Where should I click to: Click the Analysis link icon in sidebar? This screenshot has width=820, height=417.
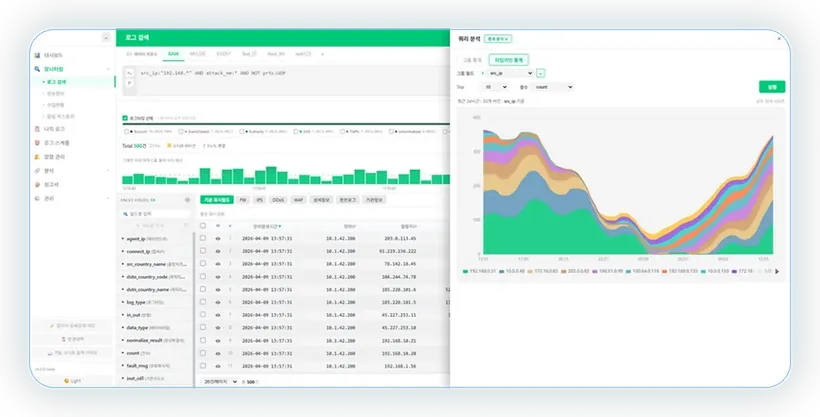click(x=37, y=171)
